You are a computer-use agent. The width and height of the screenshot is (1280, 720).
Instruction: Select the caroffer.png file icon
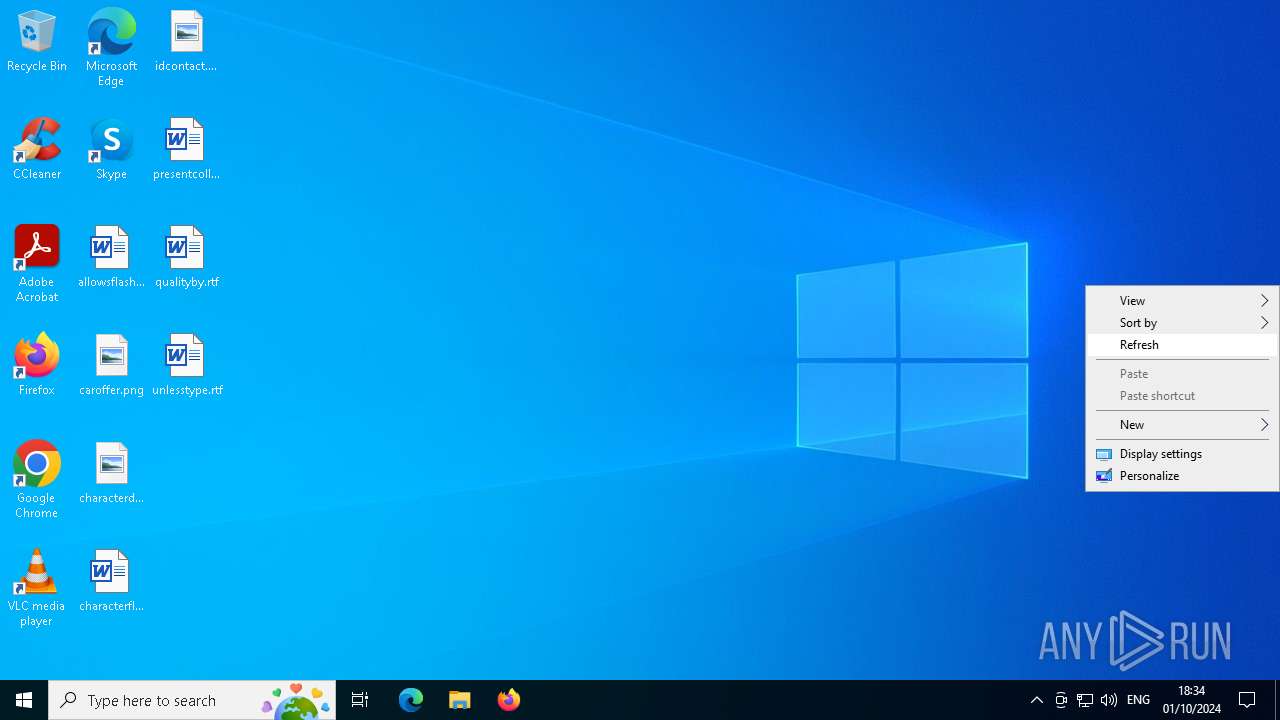[x=111, y=366]
